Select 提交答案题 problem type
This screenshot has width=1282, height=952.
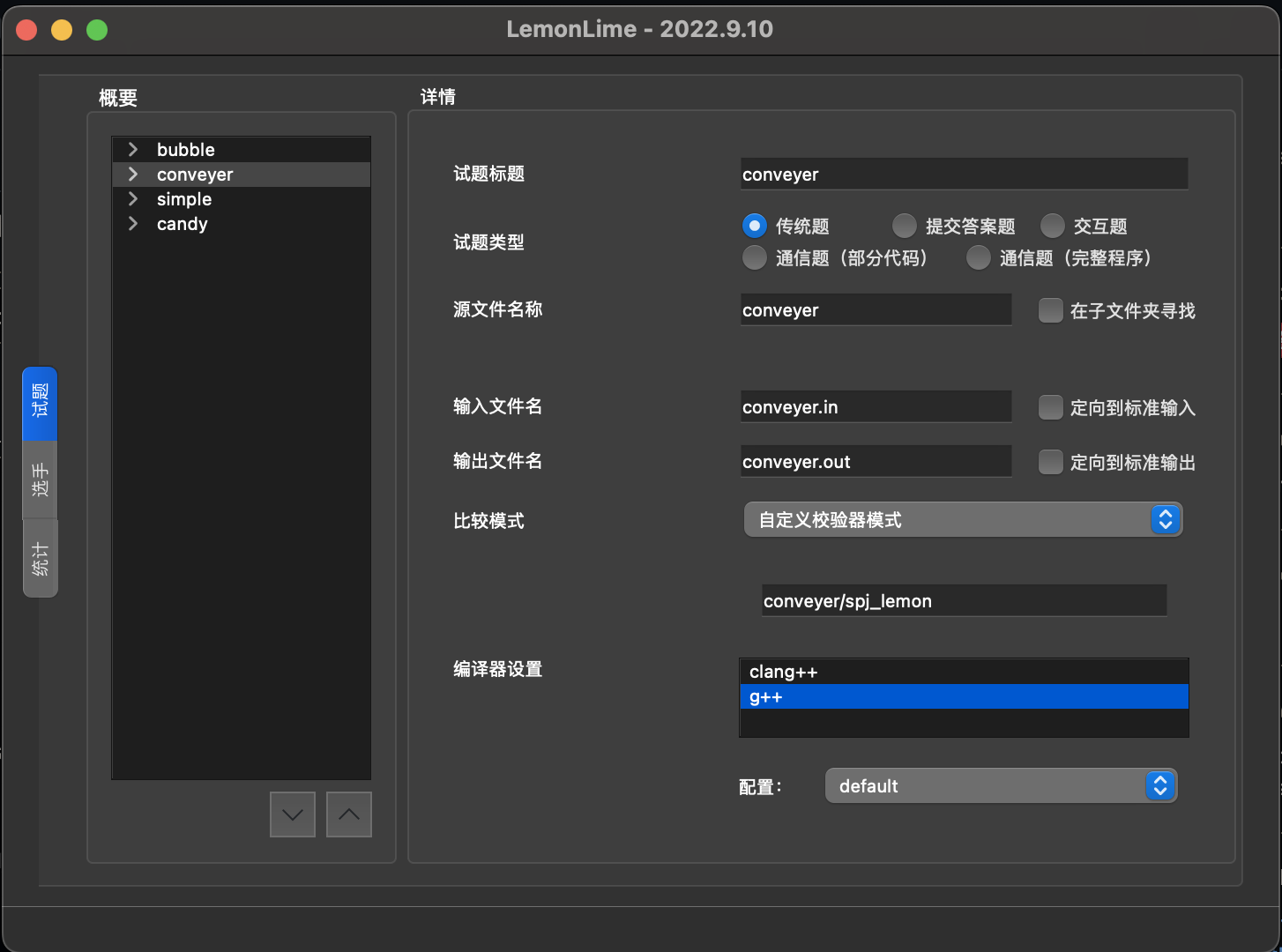pos(904,226)
